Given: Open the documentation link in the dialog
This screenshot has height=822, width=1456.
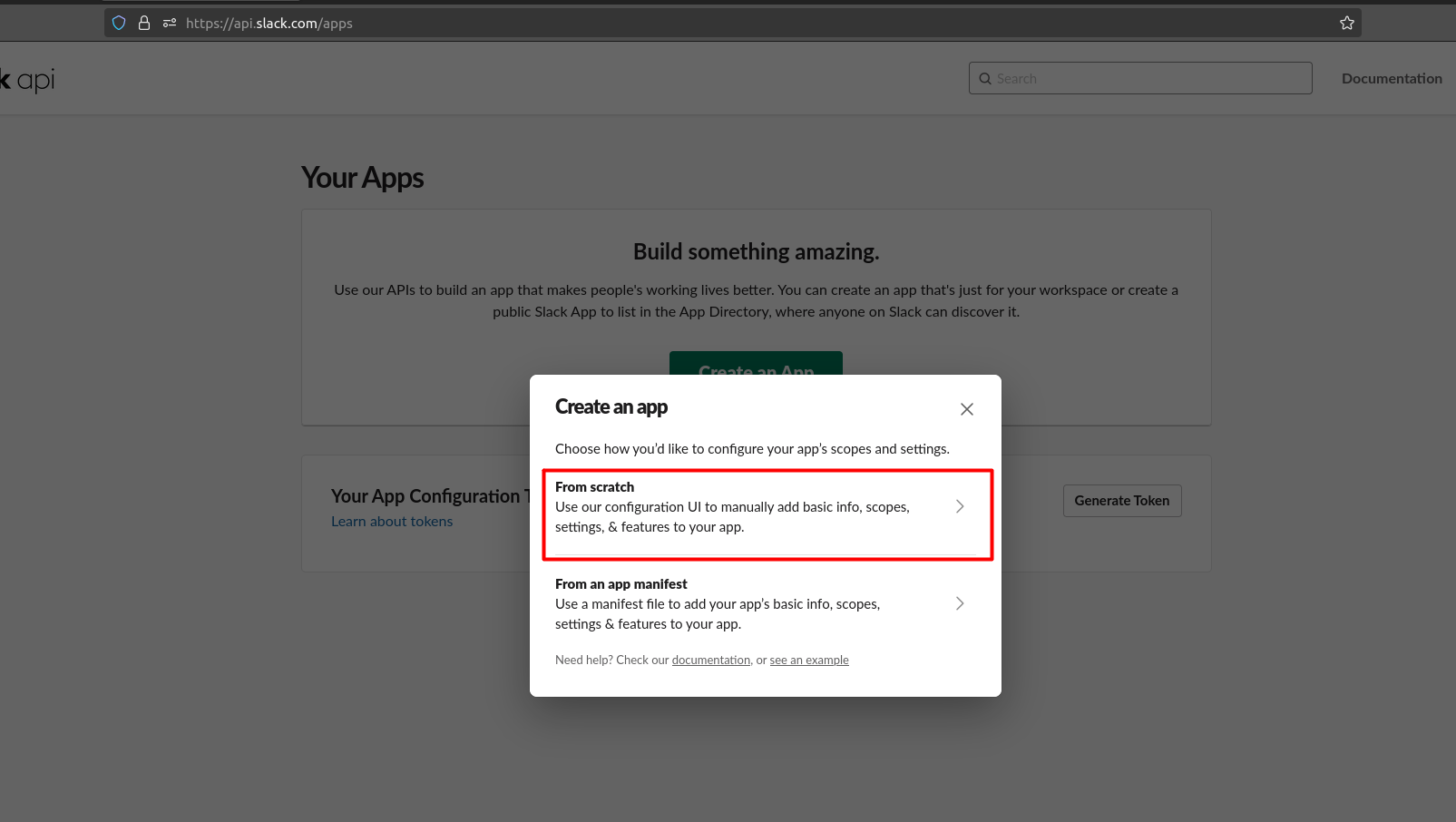Looking at the screenshot, I should (711, 661).
